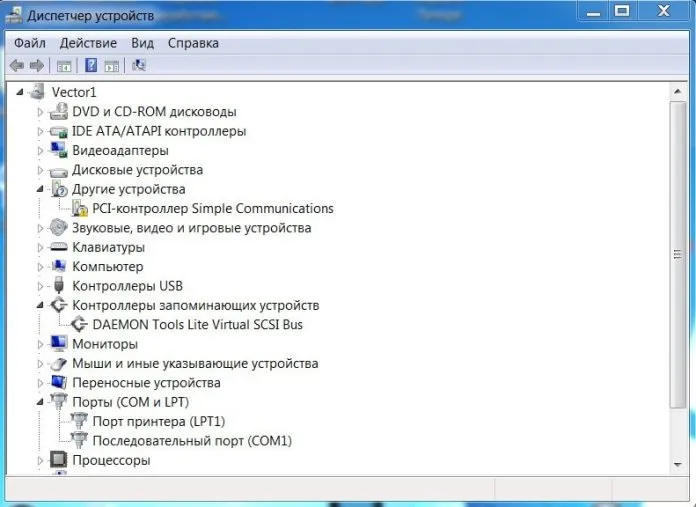Click the Контроллеры запоминающих устройств icon
Image resolution: width=696 pixels, height=507 pixels.
[58, 305]
